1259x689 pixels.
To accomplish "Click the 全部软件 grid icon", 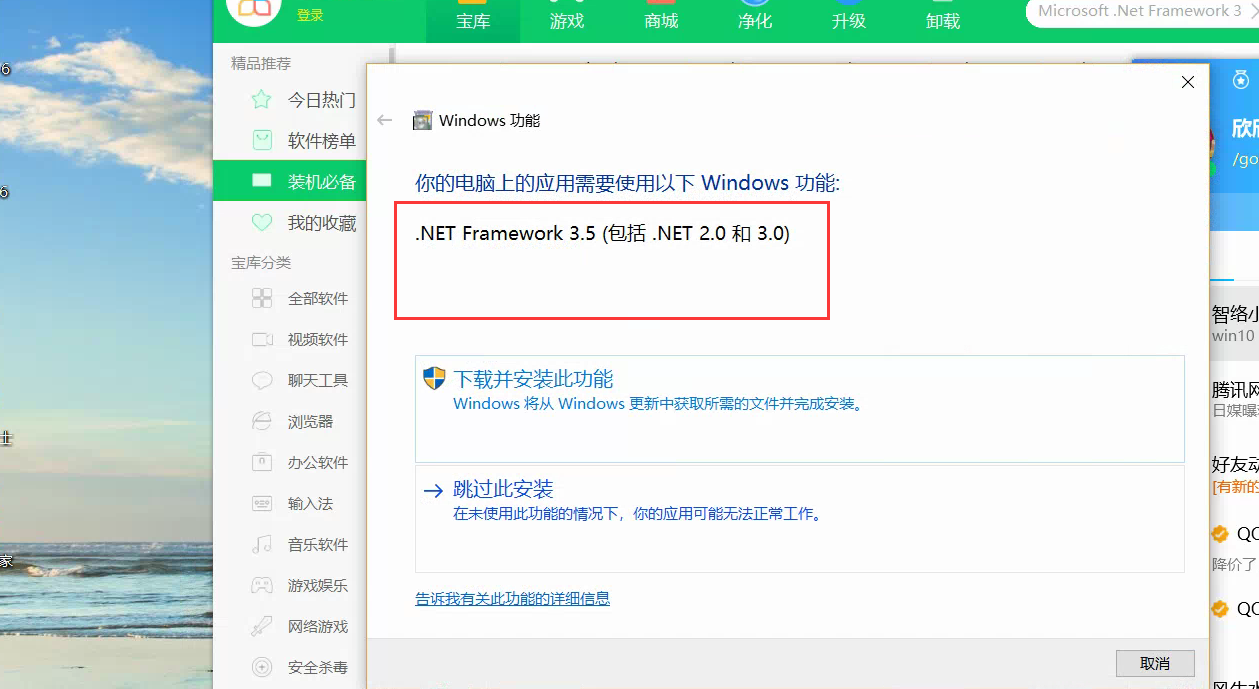I will [262, 298].
